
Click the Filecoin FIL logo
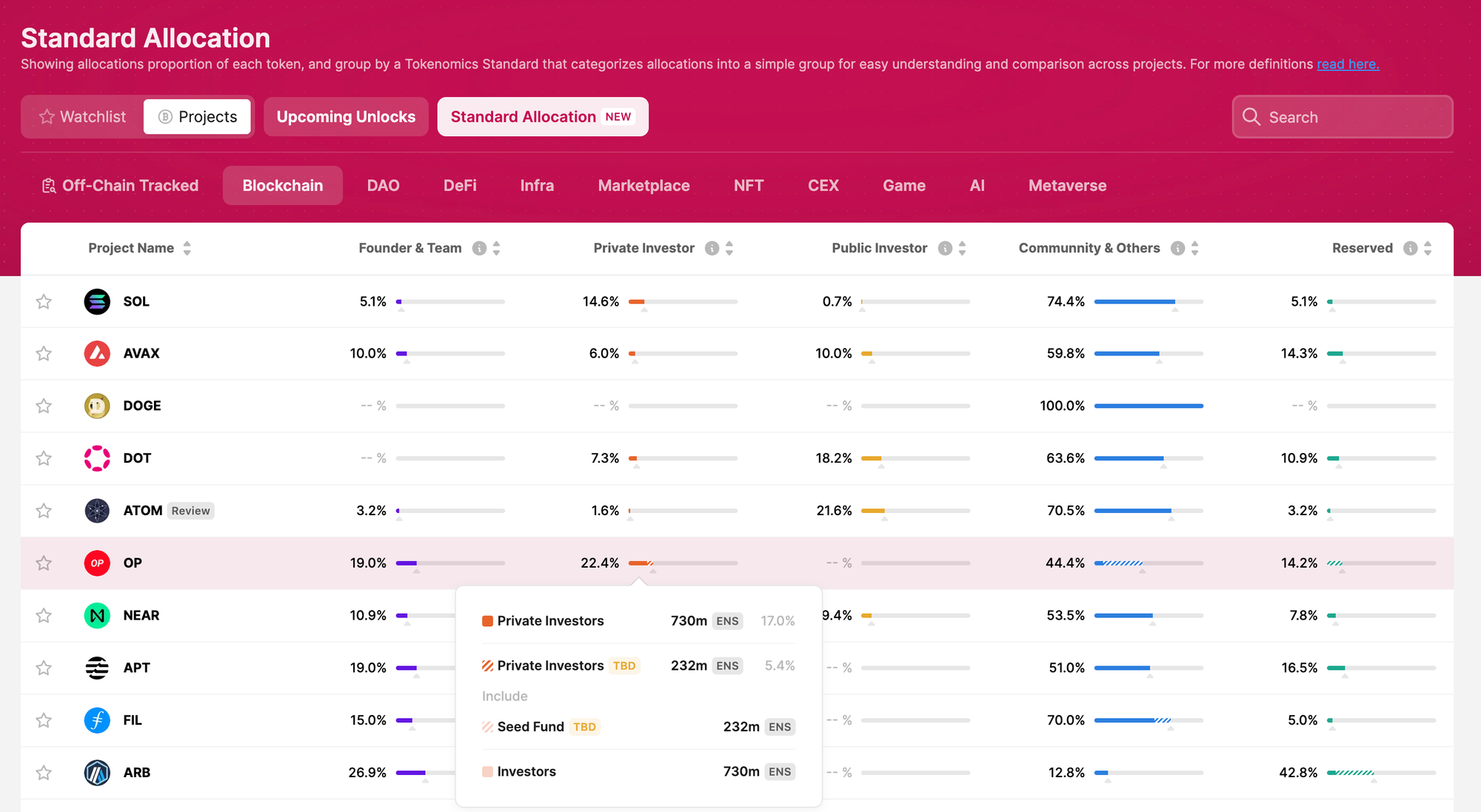(x=97, y=720)
